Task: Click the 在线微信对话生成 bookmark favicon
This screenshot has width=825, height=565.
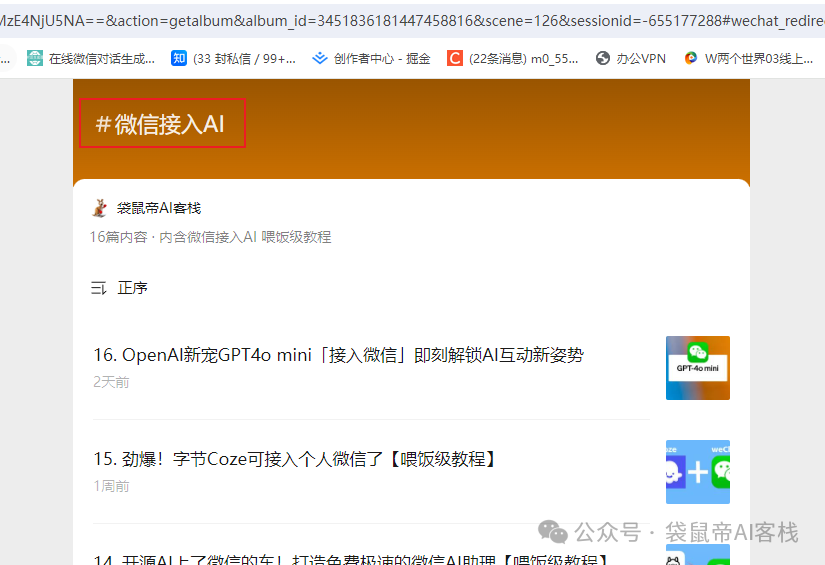Action: 35,58
